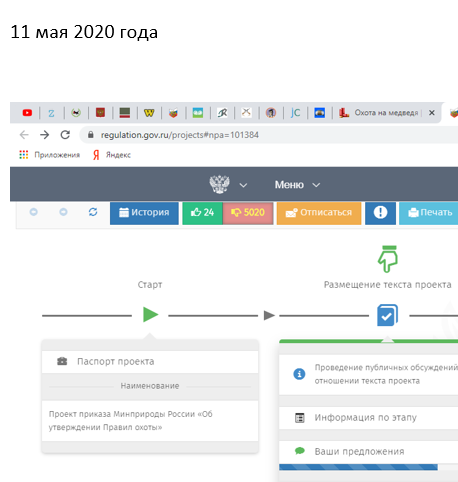Expand the dropdown next to the emblem
Viewport: 458px width, 482px height.
pos(243,185)
